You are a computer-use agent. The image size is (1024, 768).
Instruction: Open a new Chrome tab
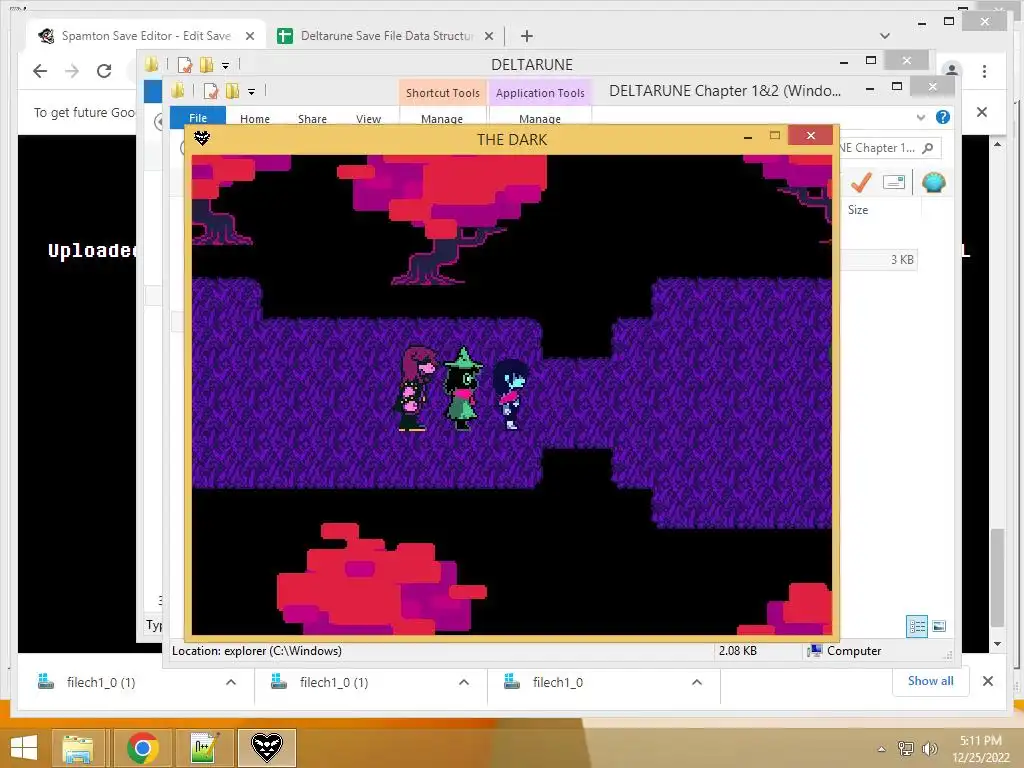click(526, 36)
